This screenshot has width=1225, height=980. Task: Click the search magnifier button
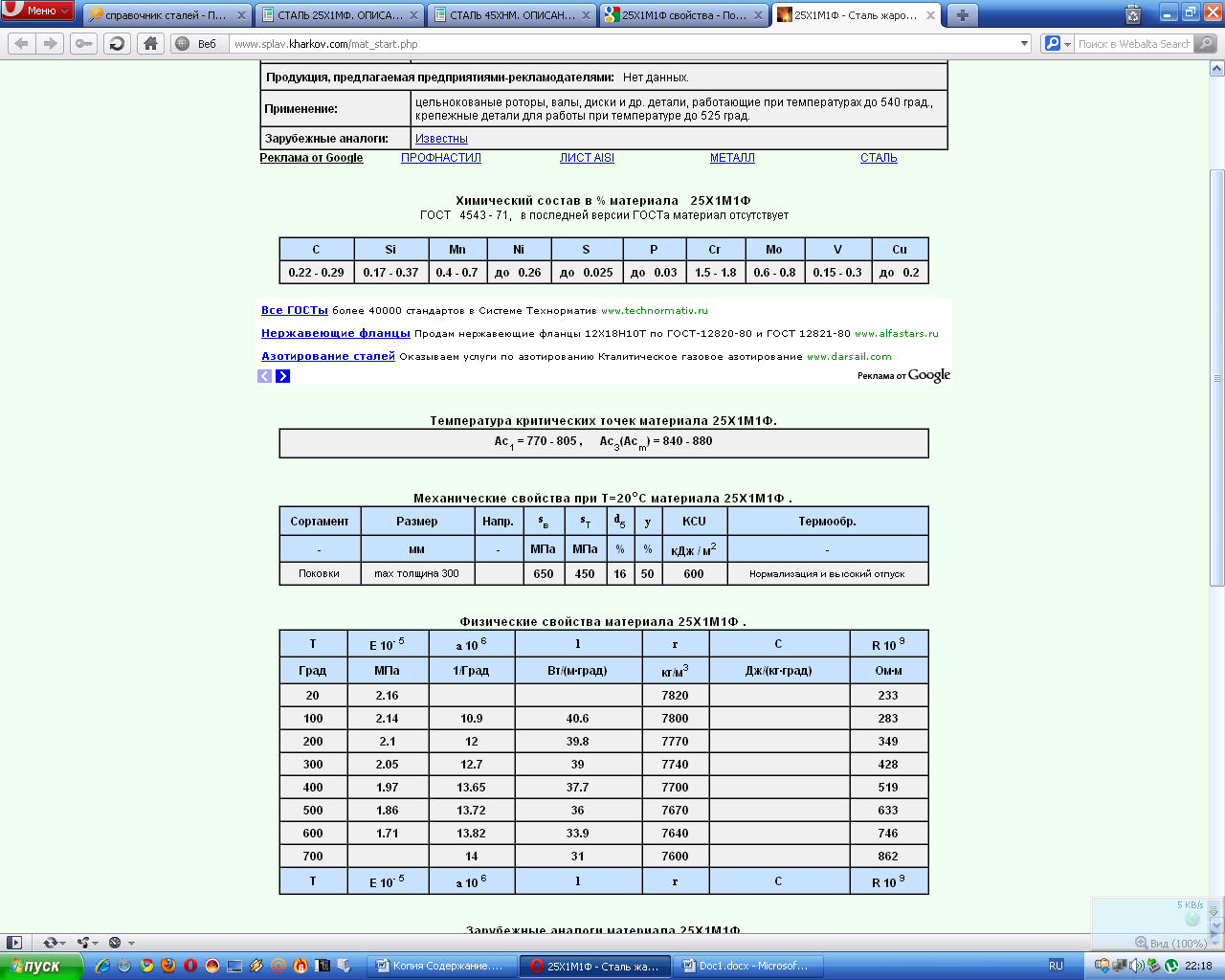coord(1206,43)
